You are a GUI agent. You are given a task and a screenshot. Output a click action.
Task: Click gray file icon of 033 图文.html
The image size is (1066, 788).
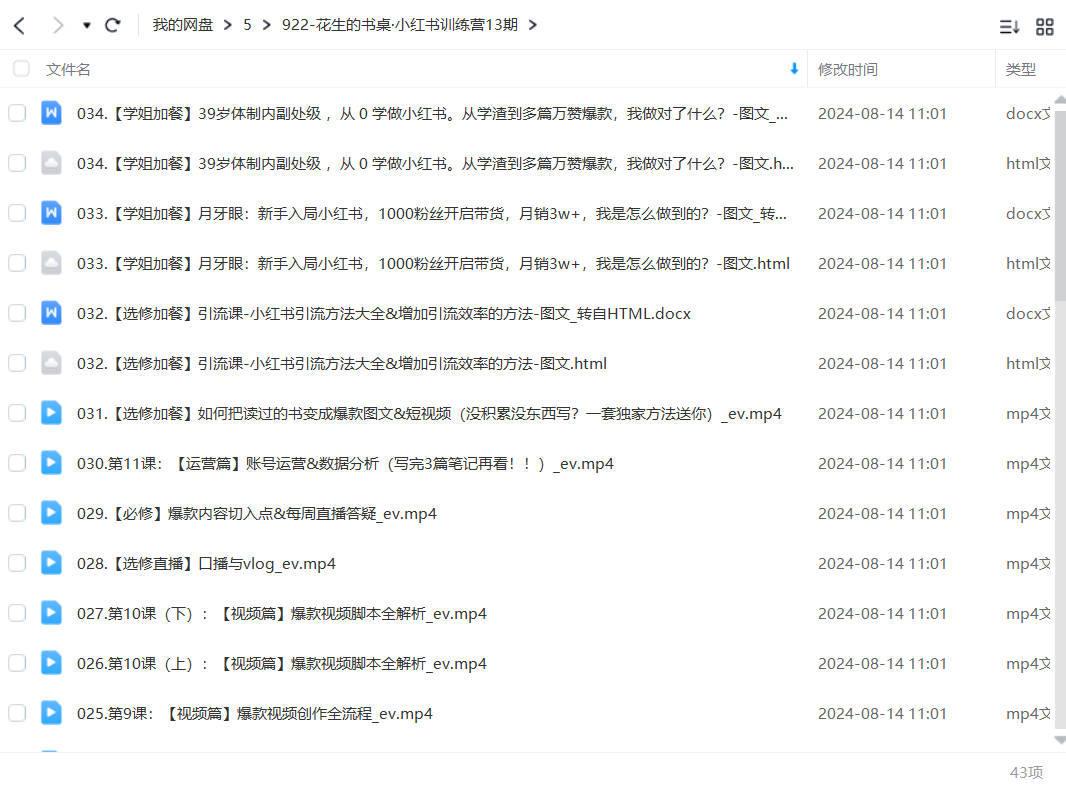(x=51, y=263)
